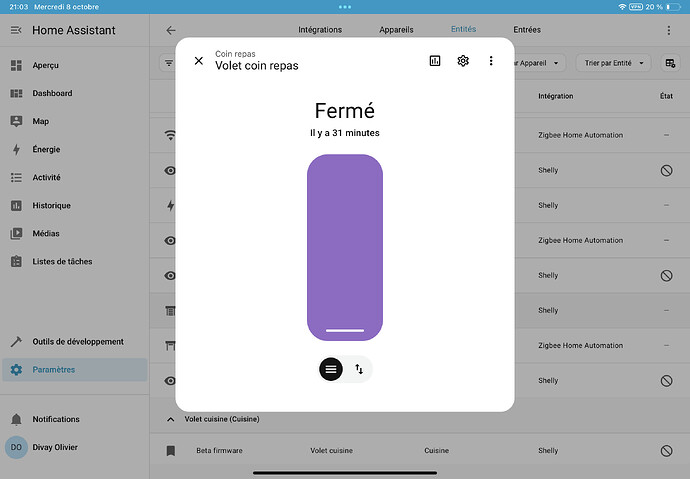Switch to Appareils tab
This screenshot has height=479, width=690.
tap(396, 29)
